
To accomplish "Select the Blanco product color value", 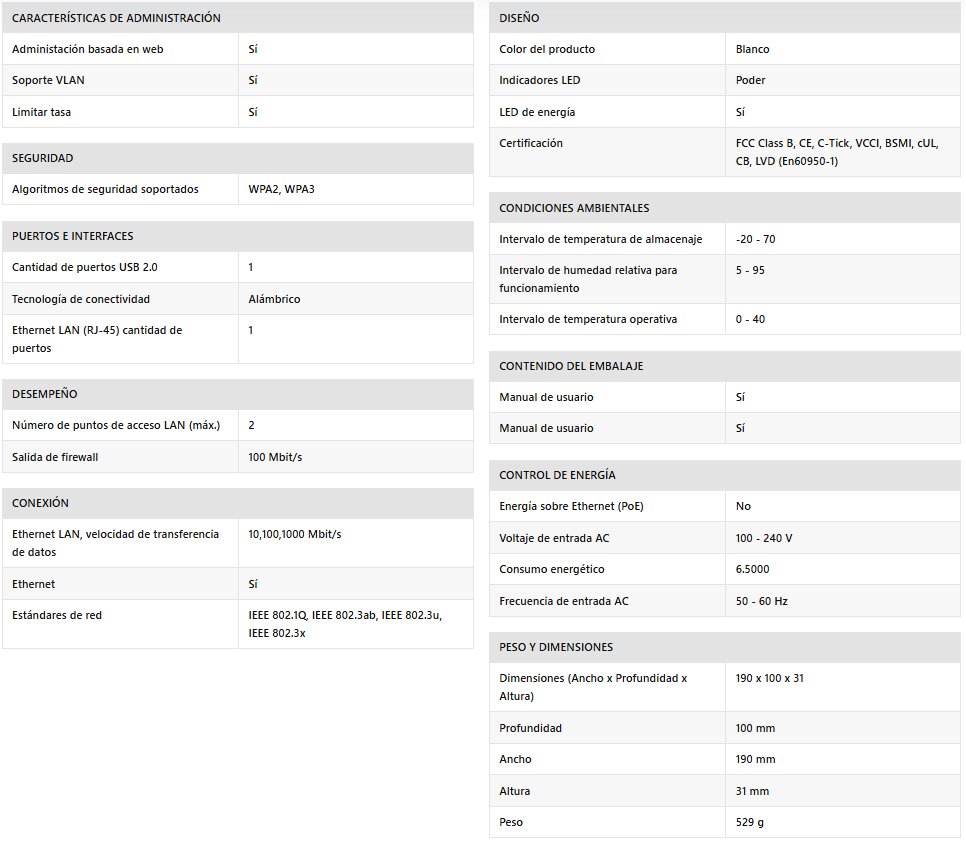I will pos(752,49).
